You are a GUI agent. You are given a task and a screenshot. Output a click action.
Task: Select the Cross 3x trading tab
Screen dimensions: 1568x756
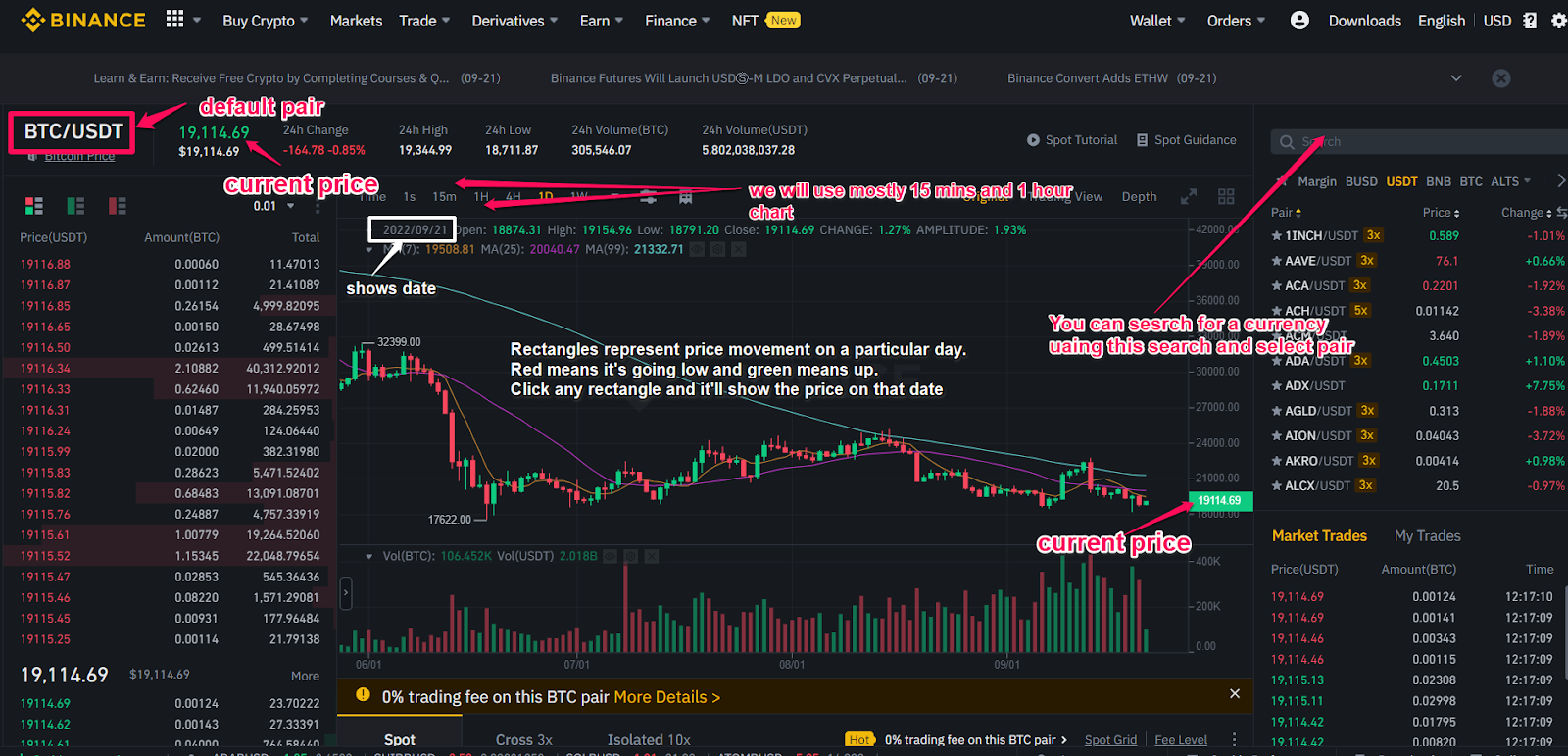(x=524, y=740)
